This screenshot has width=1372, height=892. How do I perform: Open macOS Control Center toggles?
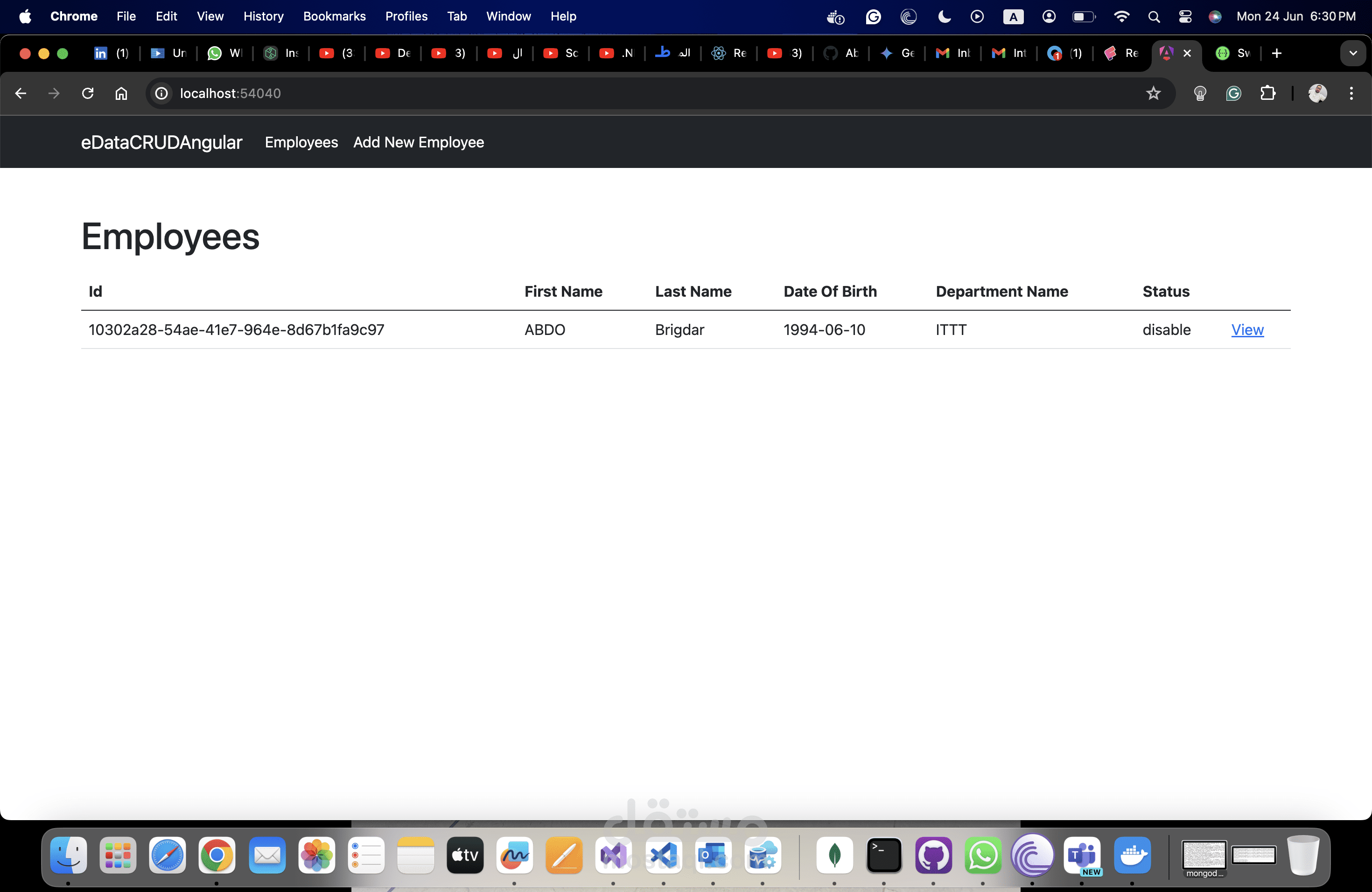(x=1185, y=17)
